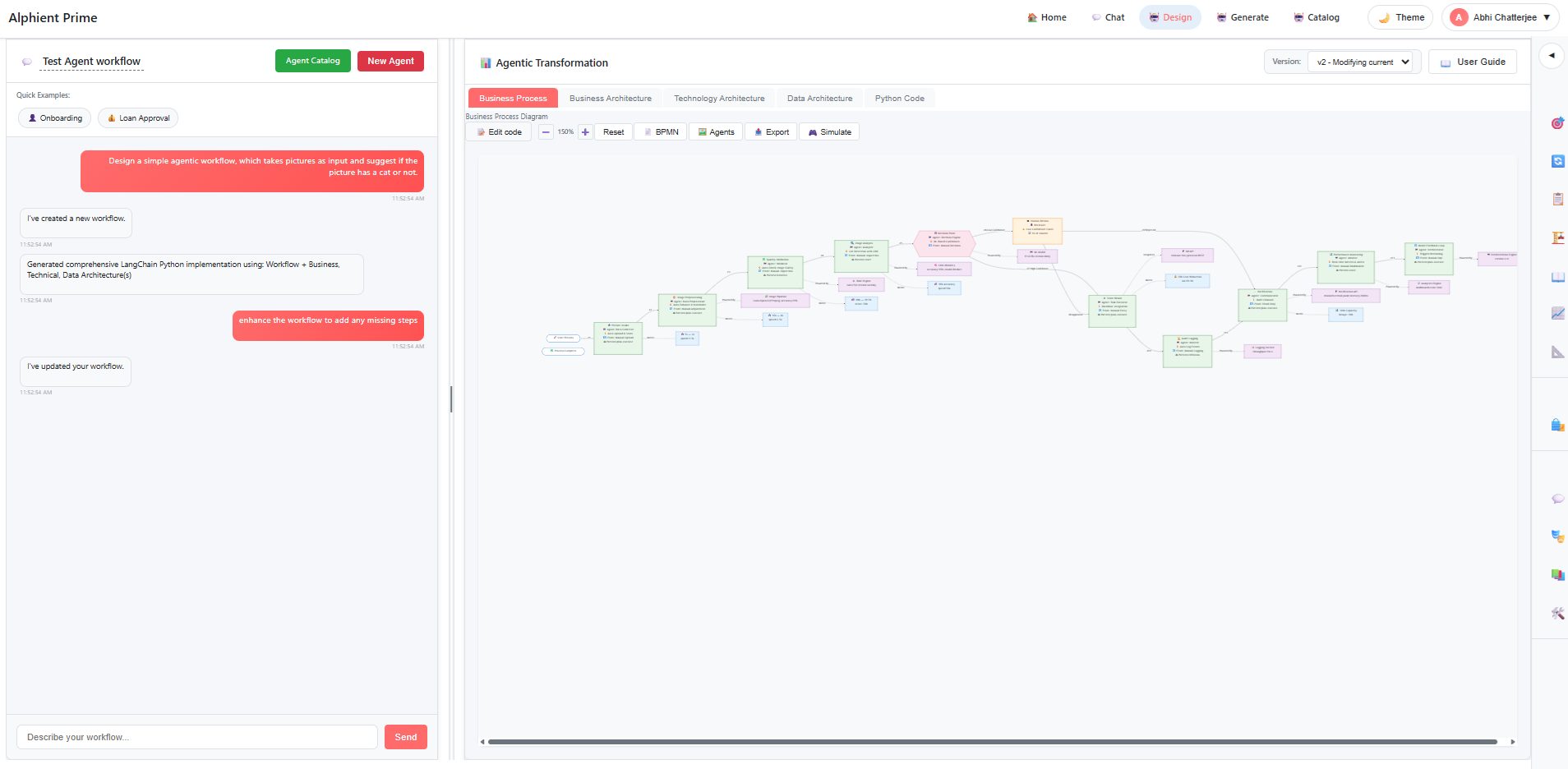Click the blue refresh icon in right sidebar
The width and height of the screenshot is (1568, 769).
(x=1557, y=161)
